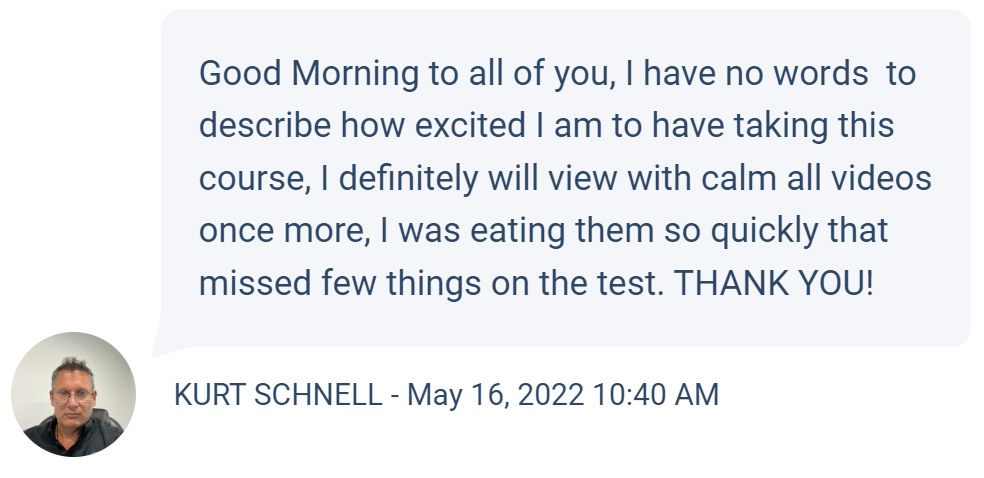This screenshot has width=984, height=478.
Task: Click the 'Good Morning' greeting in message
Action: 309,73
